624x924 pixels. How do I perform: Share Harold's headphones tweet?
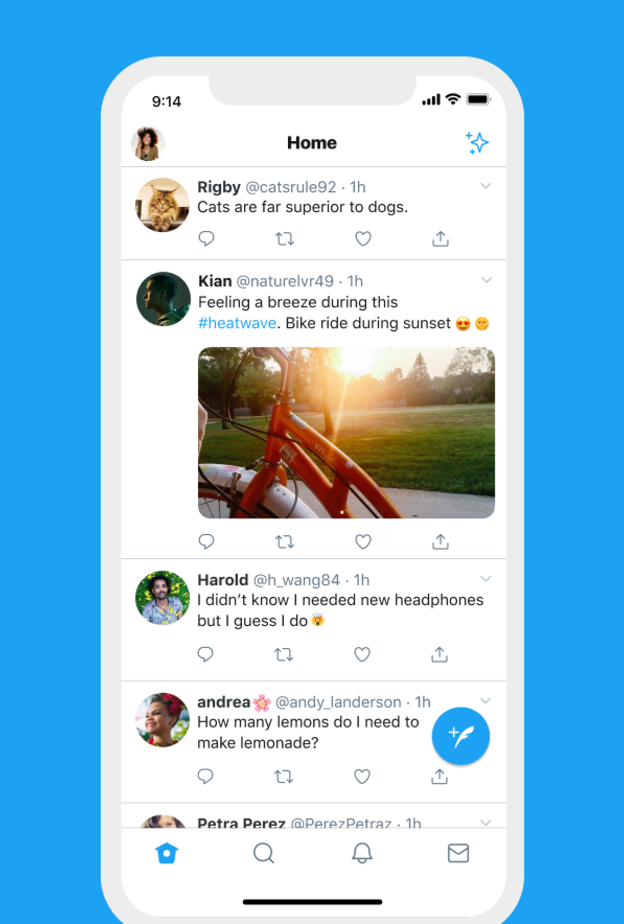click(439, 655)
